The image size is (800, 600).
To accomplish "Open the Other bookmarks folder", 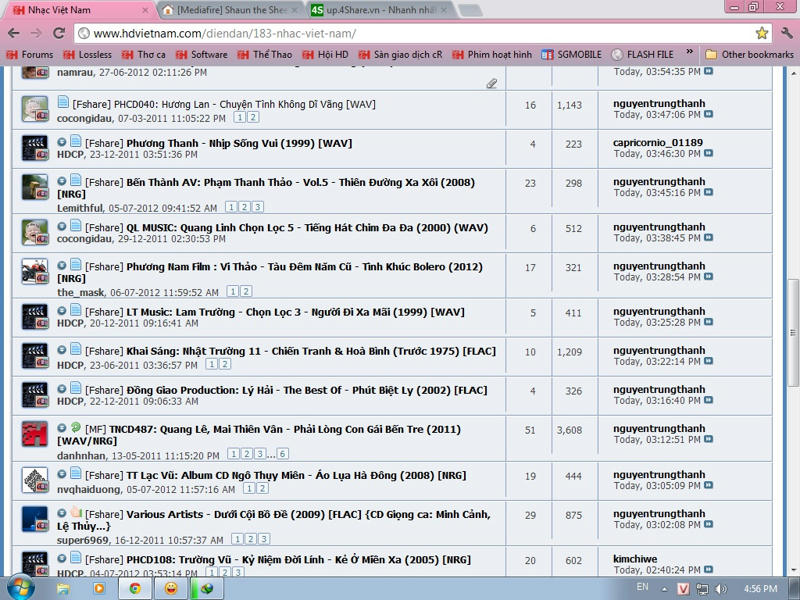I will (749, 55).
